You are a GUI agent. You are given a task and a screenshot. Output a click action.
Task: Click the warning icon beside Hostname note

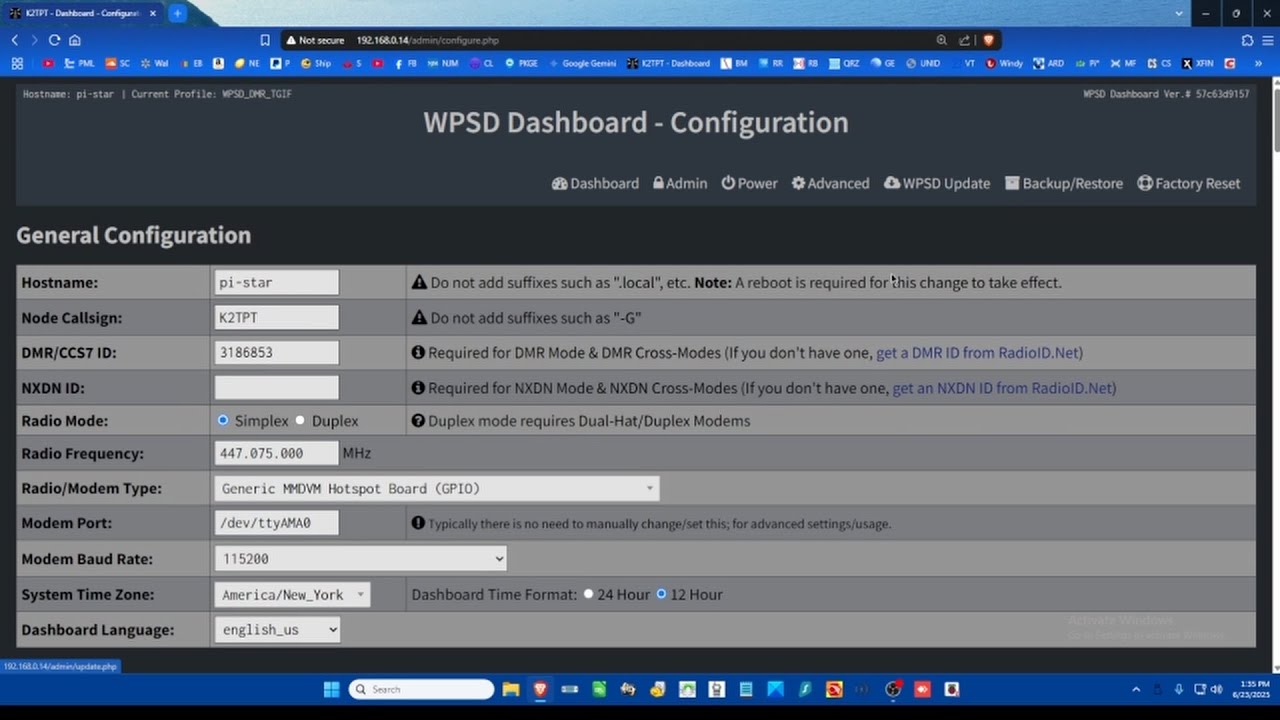pos(419,283)
